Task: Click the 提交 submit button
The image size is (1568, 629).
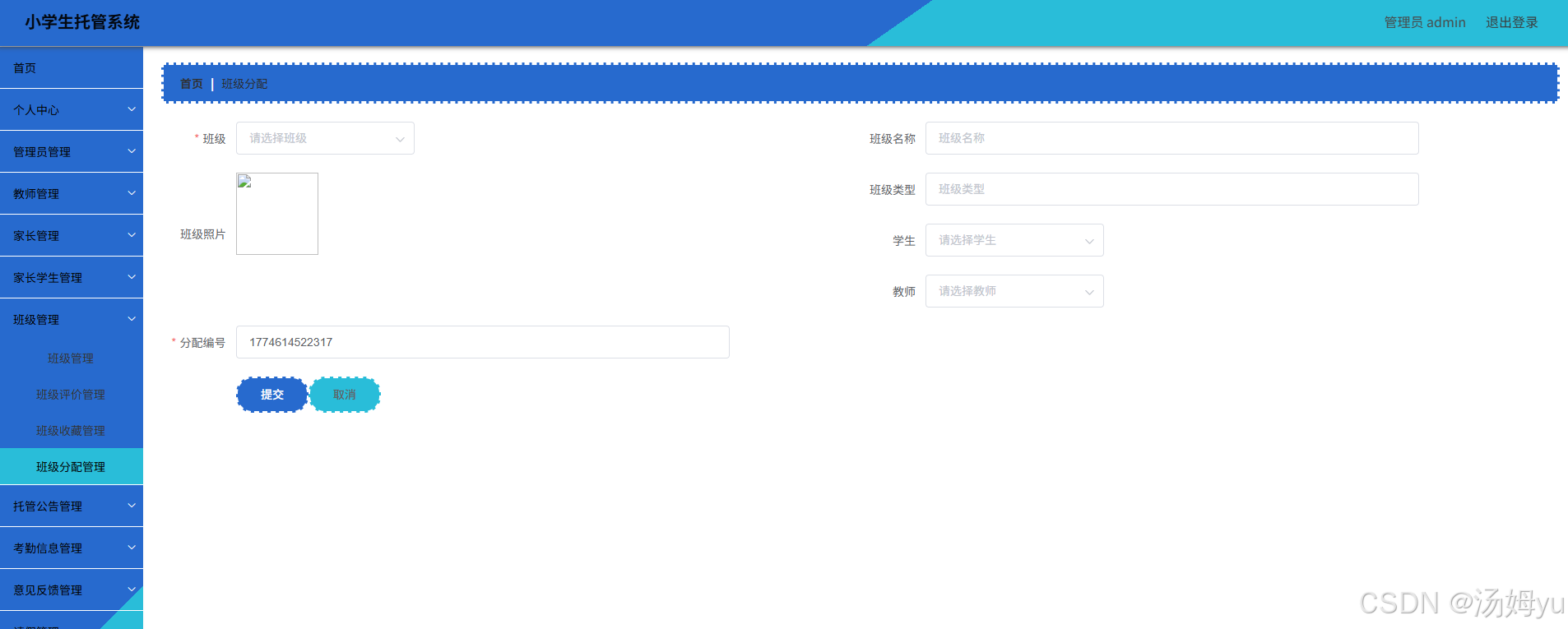Action: 272,395
